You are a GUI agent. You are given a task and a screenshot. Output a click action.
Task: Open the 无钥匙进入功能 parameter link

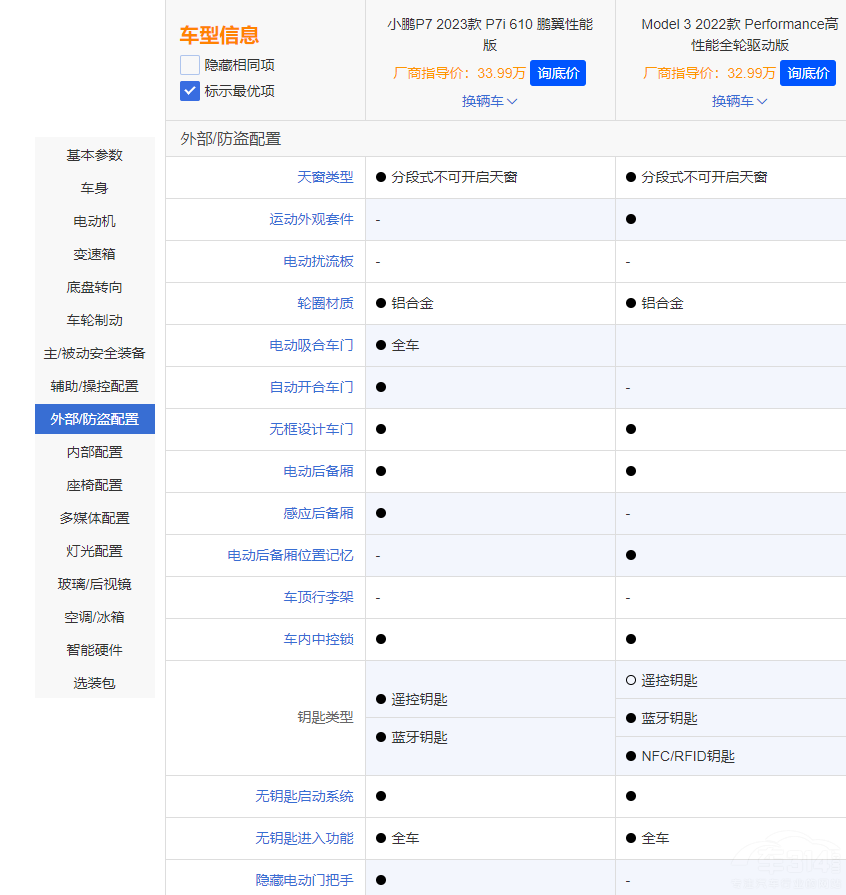pyautogui.click(x=304, y=838)
